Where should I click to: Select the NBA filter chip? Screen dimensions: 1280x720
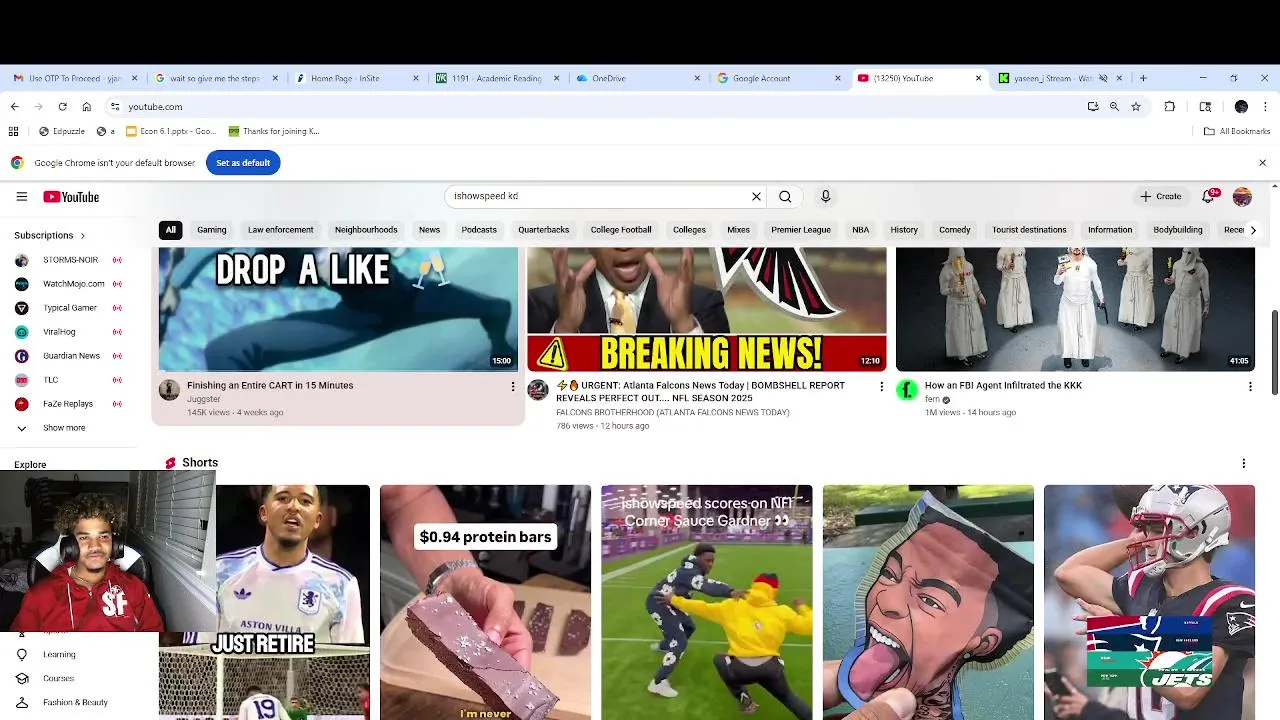(860, 230)
